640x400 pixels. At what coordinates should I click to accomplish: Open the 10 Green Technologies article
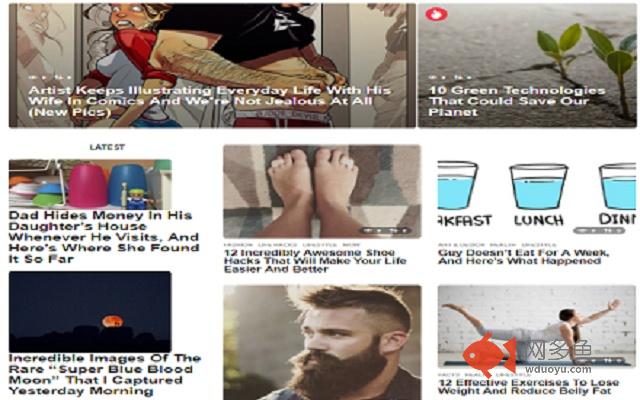(517, 101)
